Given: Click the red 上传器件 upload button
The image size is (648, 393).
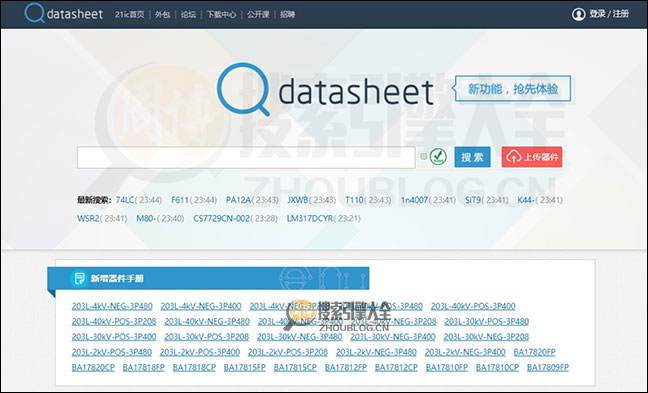Looking at the screenshot, I should click(x=532, y=157).
